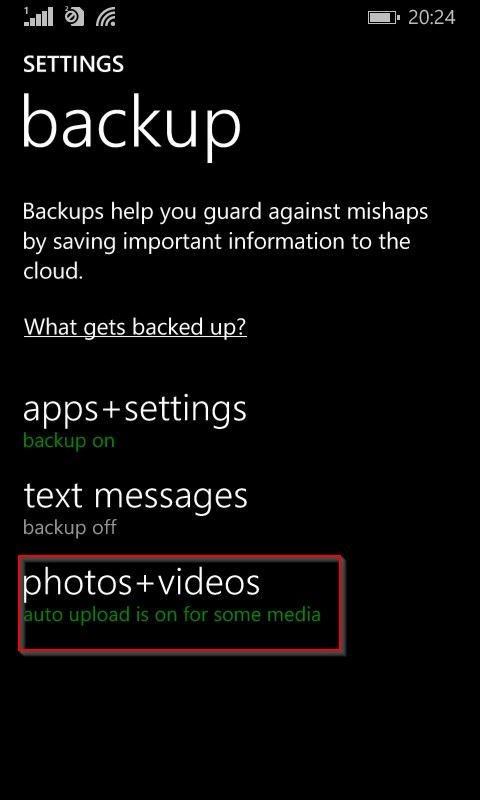Tap the word cloud in description
Image resolution: width=480 pixels, height=800 pixels.
53,271
